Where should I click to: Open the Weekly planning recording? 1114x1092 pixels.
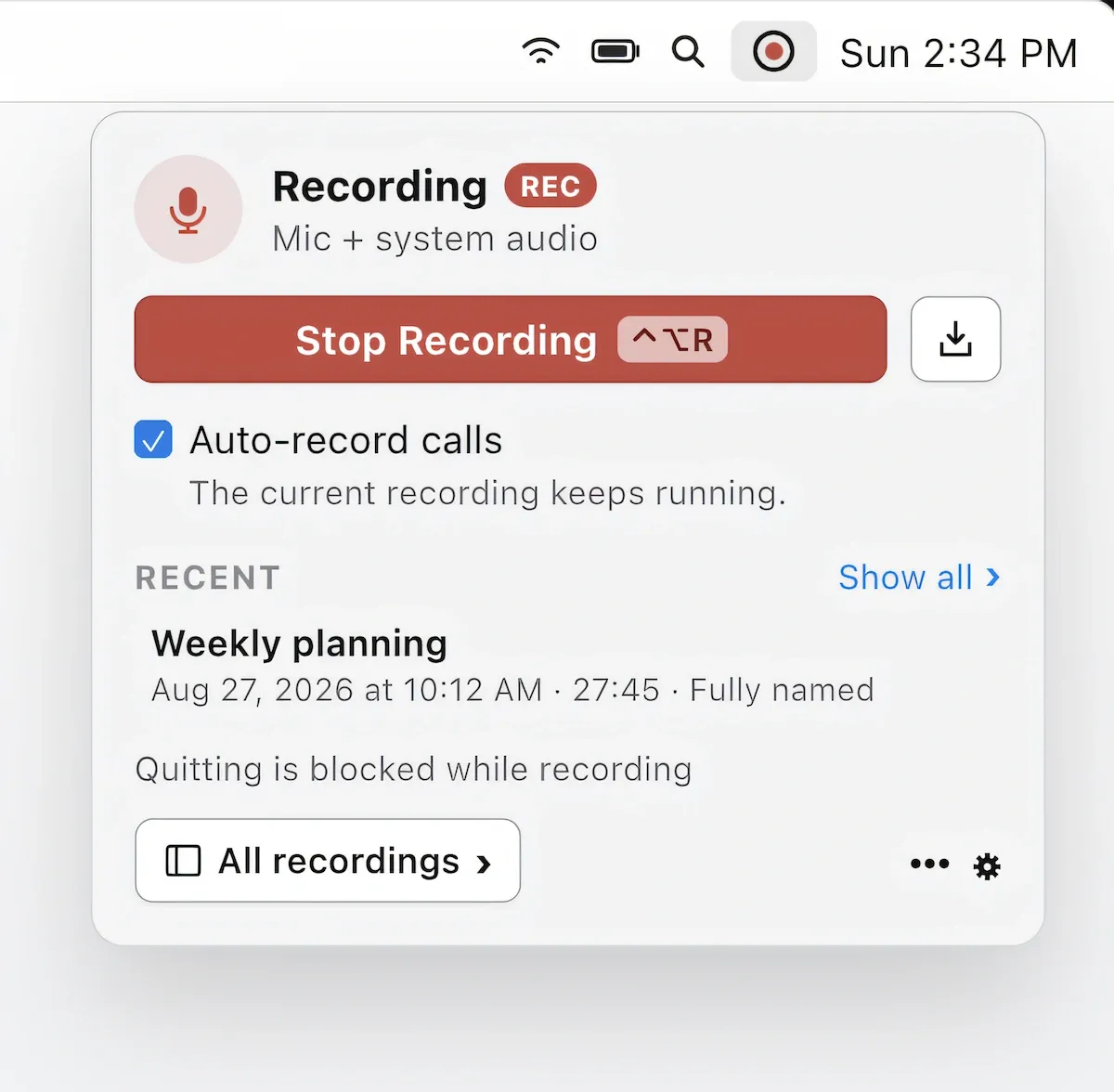click(x=512, y=666)
